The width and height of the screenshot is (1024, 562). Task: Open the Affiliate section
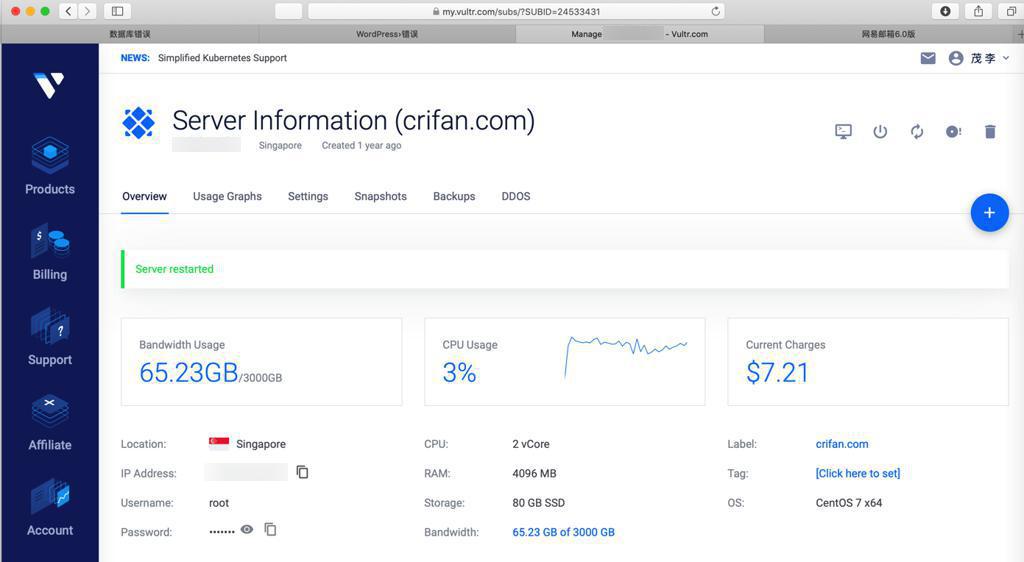tap(50, 422)
